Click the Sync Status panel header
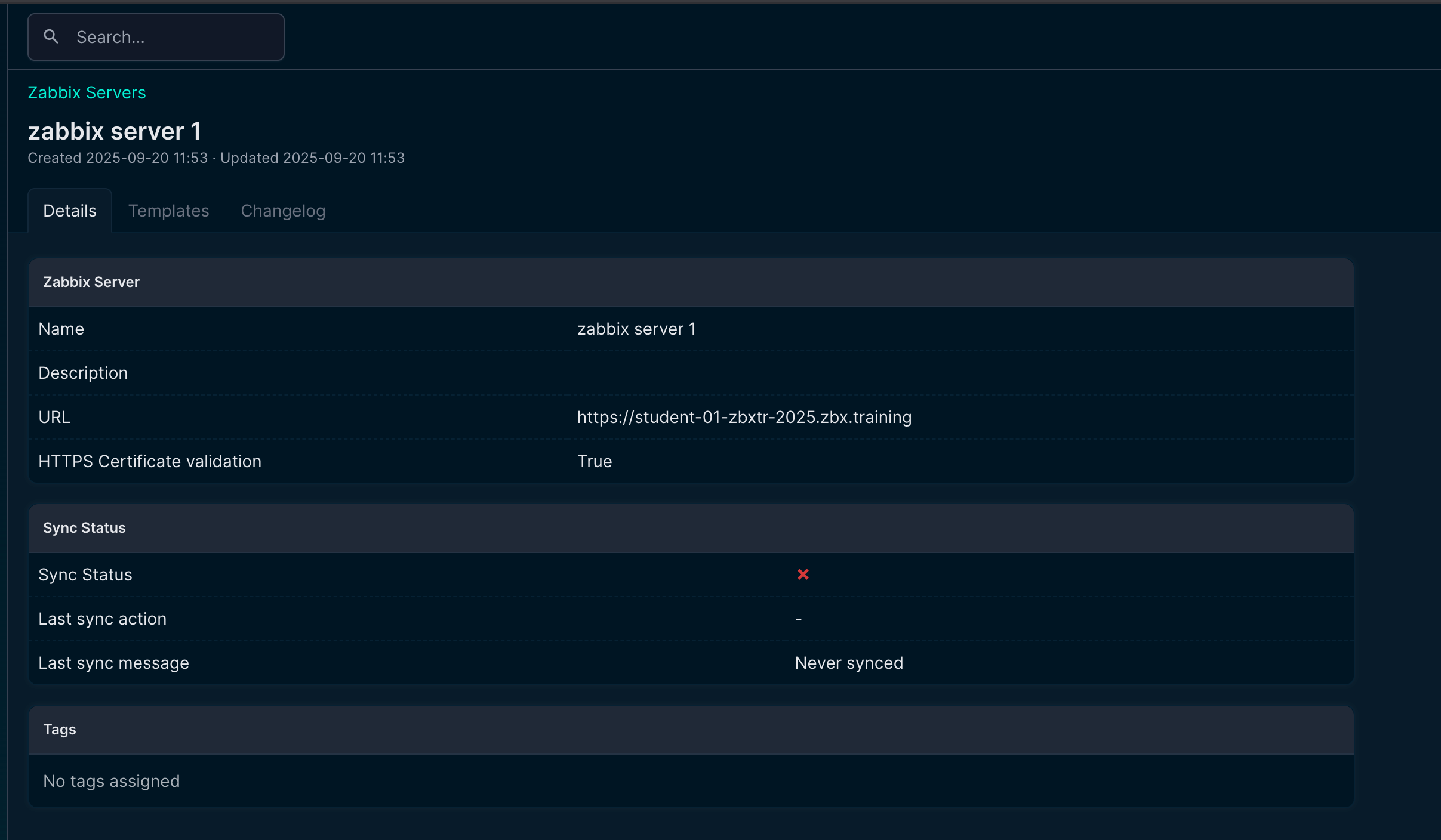 (84, 528)
